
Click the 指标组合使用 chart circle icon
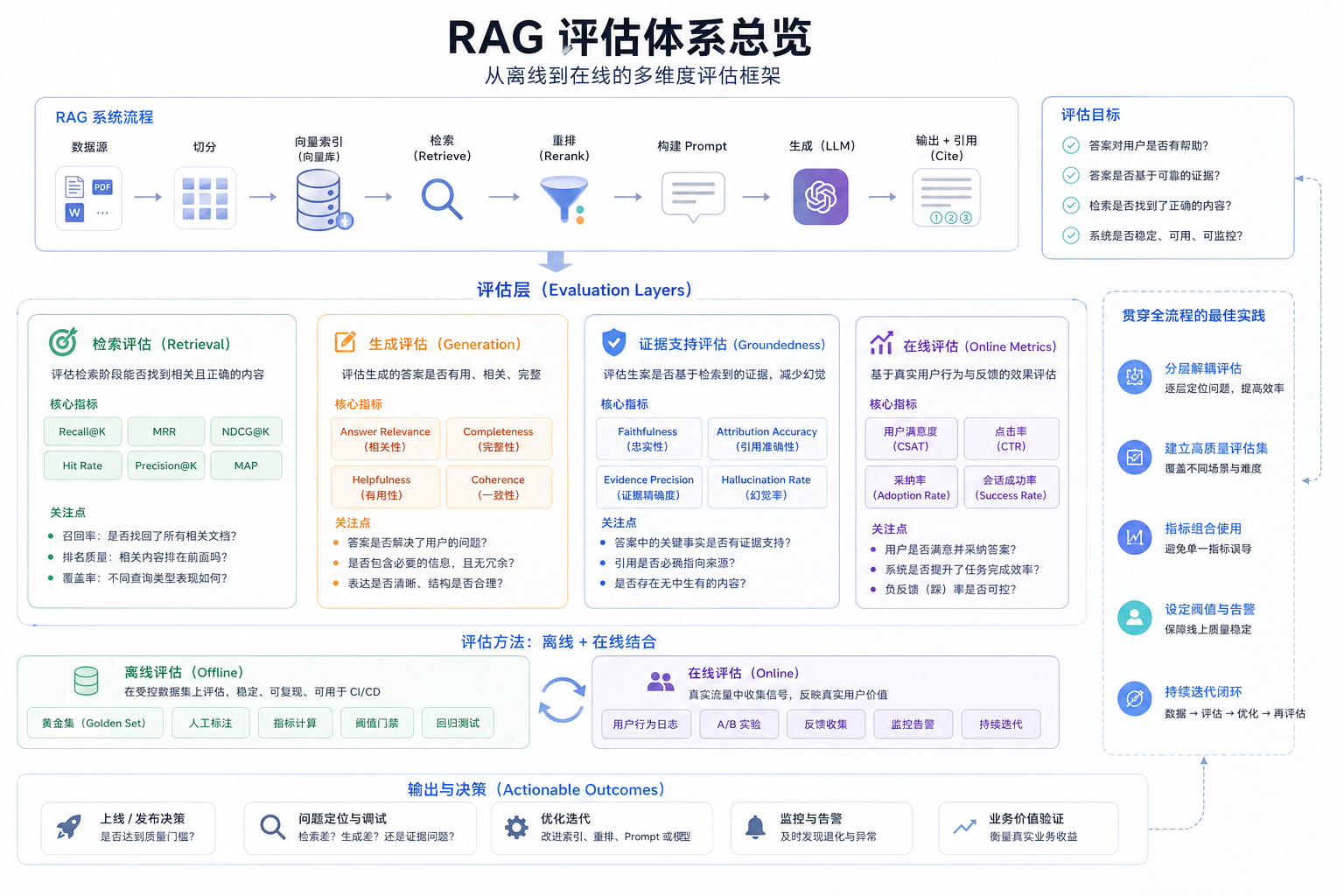pyautogui.click(x=1135, y=537)
